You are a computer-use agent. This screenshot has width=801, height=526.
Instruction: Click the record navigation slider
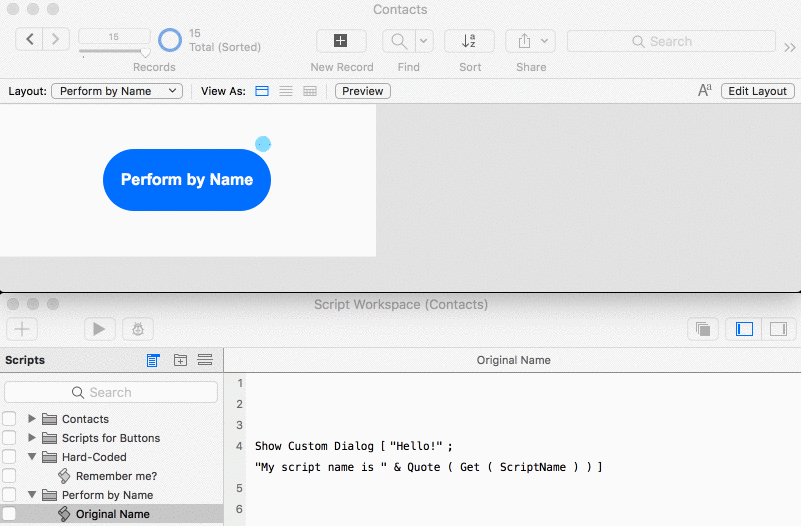point(114,52)
